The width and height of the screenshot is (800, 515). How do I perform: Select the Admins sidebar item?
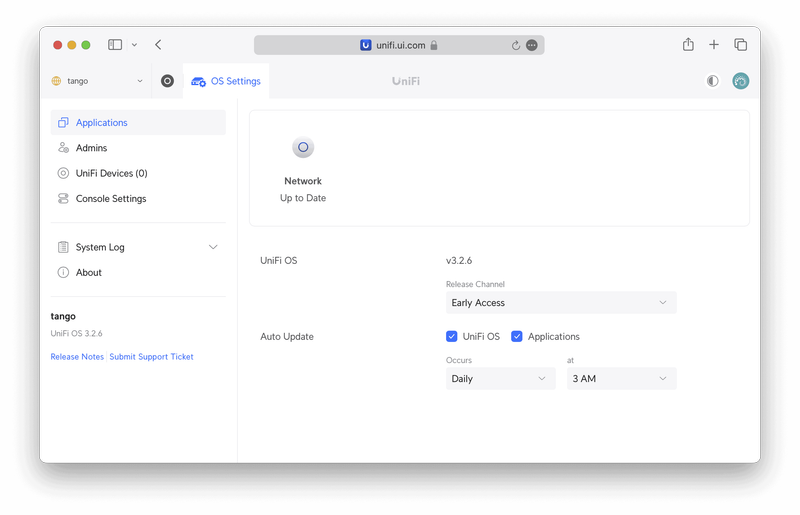[x=91, y=148]
